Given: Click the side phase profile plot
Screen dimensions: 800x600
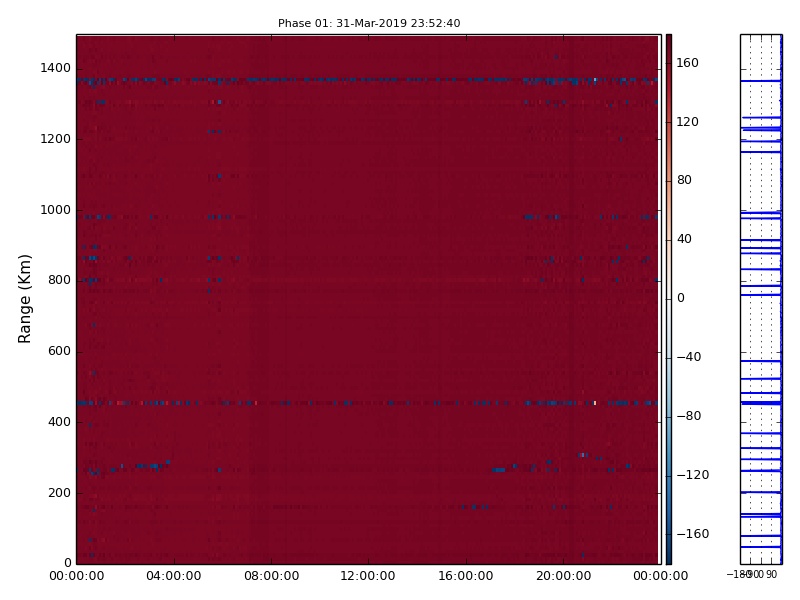Looking at the screenshot, I should click(761, 299).
